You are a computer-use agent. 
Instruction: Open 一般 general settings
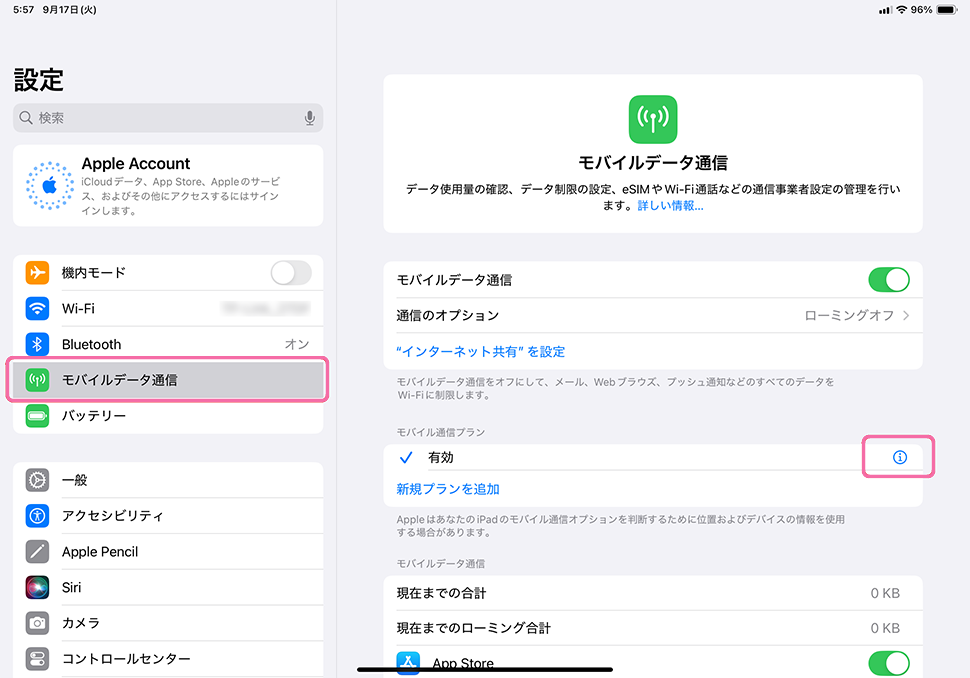click(x=168, y=480)
